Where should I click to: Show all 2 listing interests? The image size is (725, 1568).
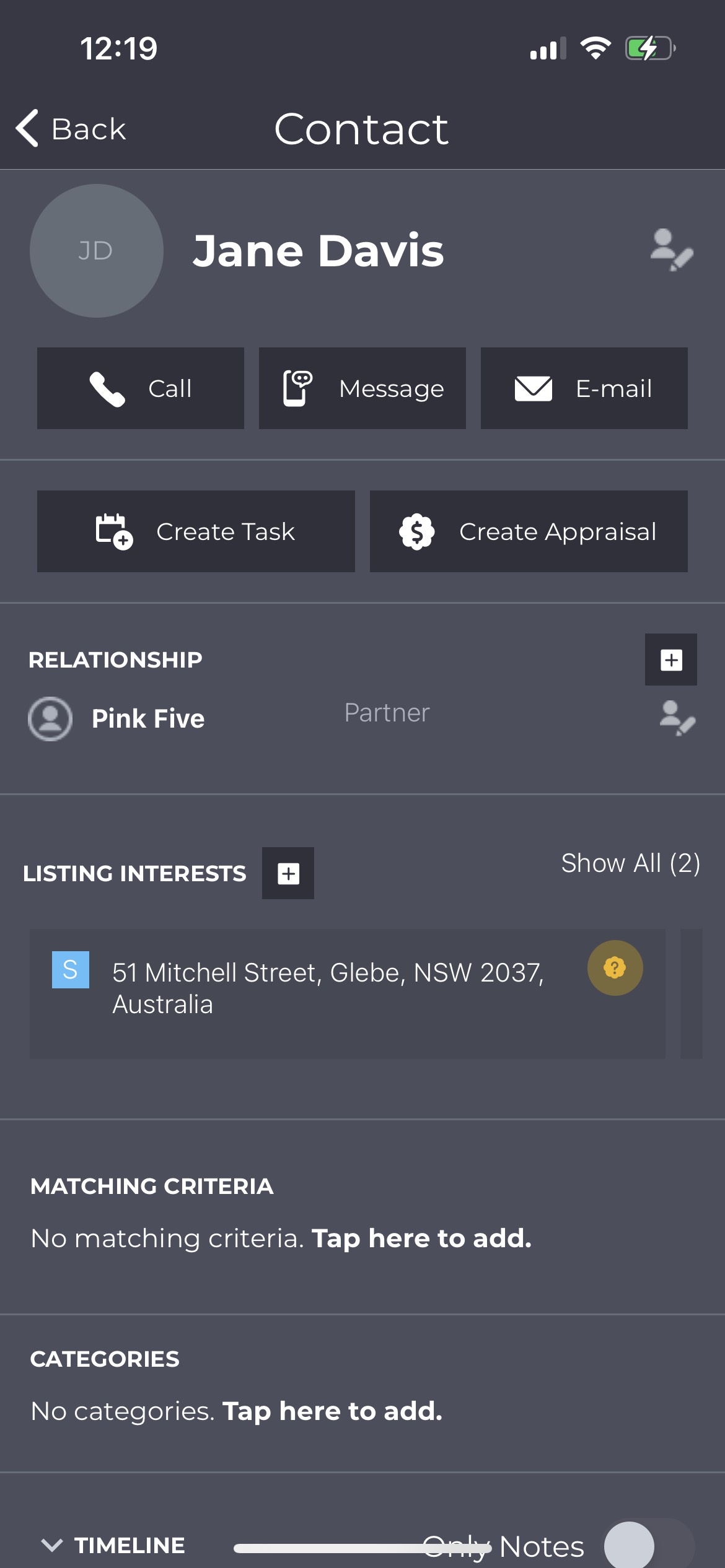coord(631,863)
